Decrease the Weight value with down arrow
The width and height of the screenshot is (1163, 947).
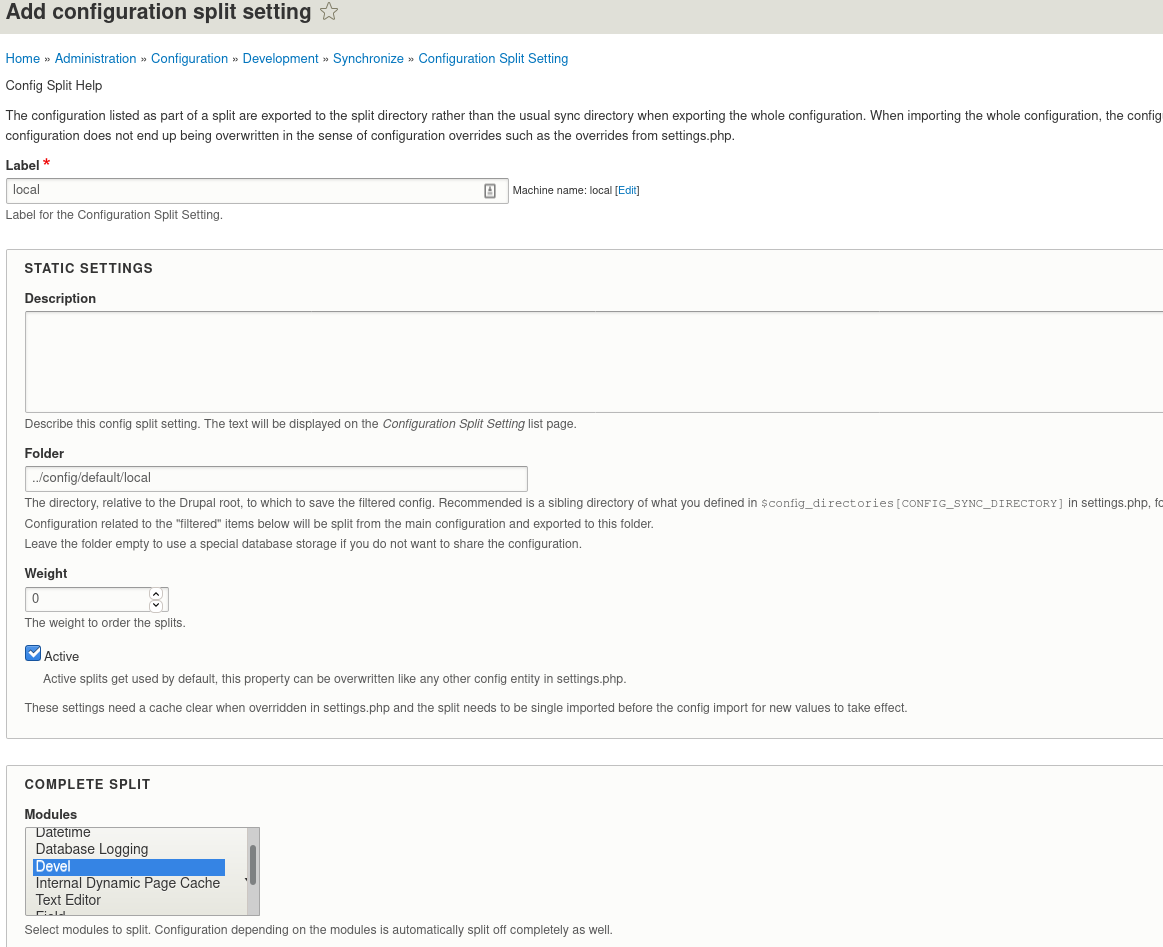pos(156,605)
